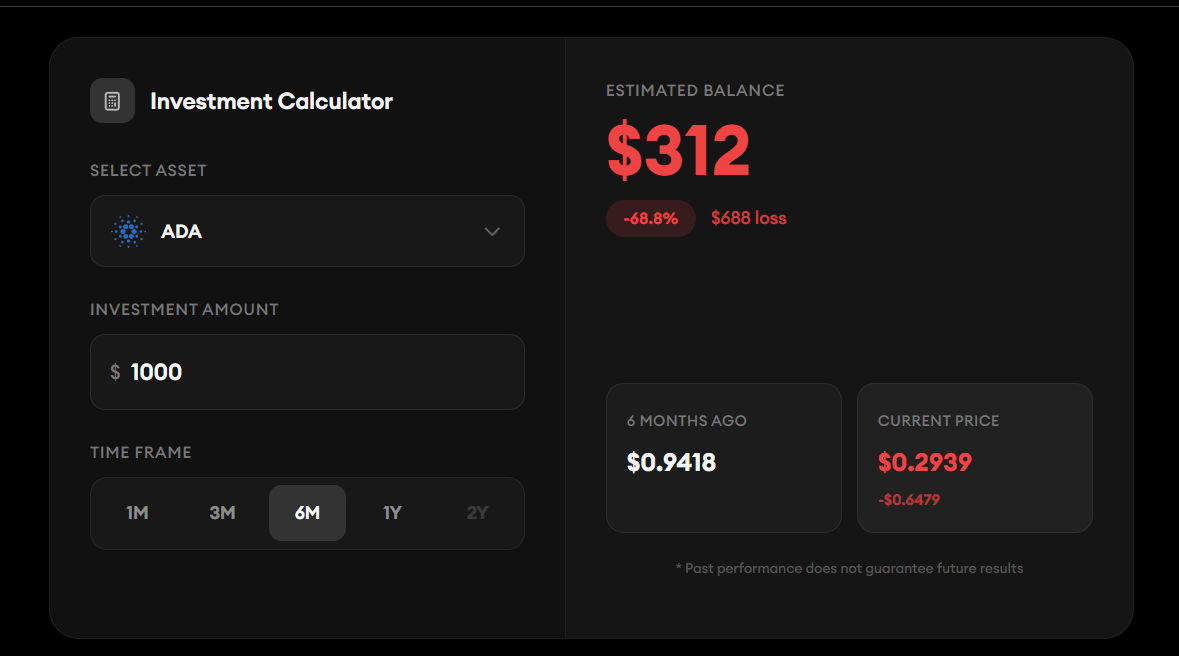Click the Estimated Balance label
Screen dimensions: 1179x656
(695, 91)
